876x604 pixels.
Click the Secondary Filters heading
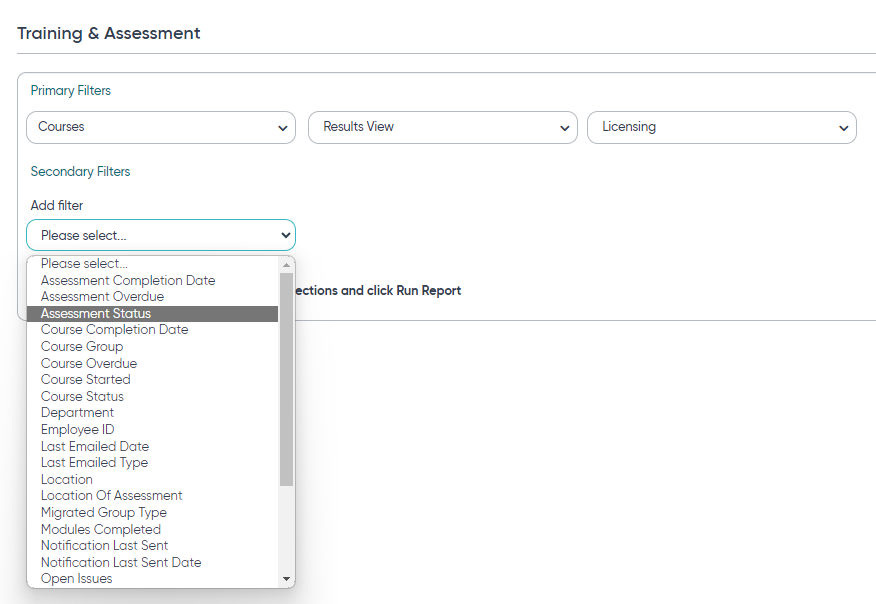(80, 172)
